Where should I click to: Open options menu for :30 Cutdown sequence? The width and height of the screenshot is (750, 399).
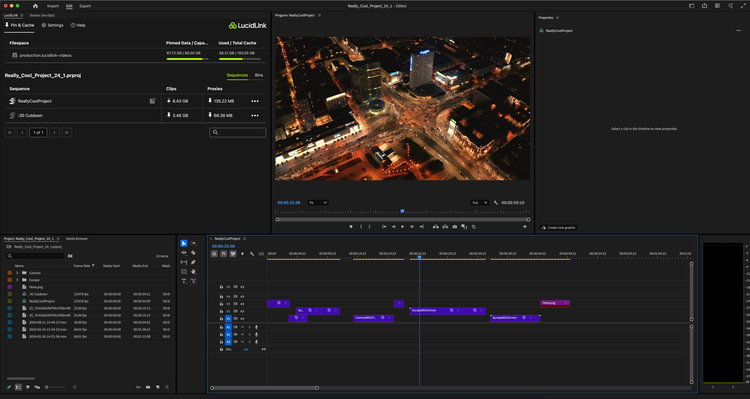pos(255,116)
